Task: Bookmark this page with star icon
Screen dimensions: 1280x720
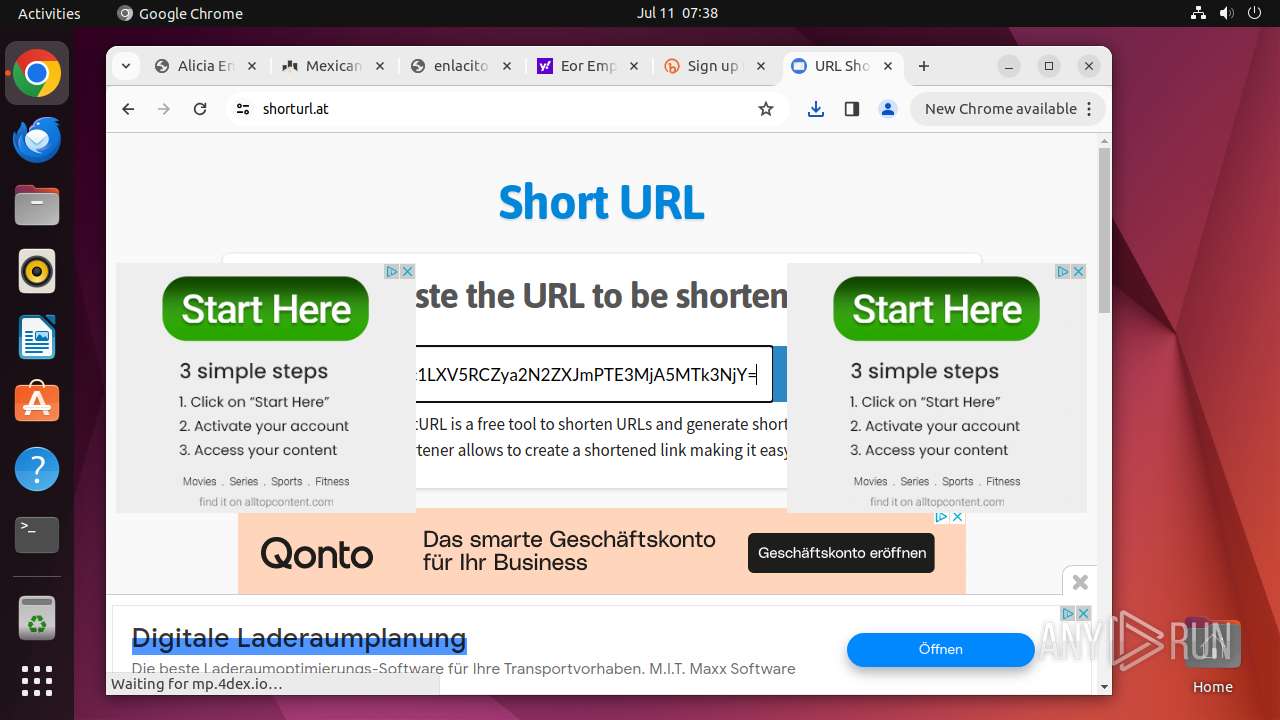Action: pos(766,109)
